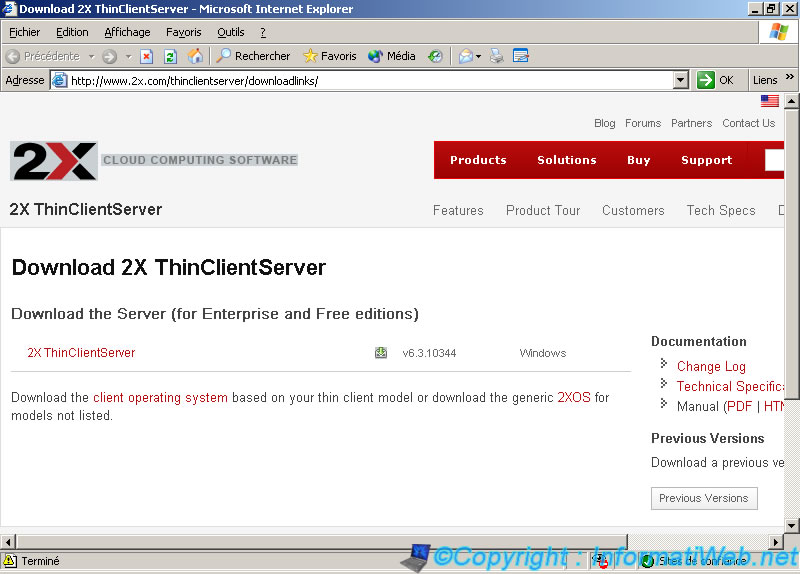Viewport: 800px width, 574px height.
Task: Click the version text v6.3.10344
Action: 429,353
